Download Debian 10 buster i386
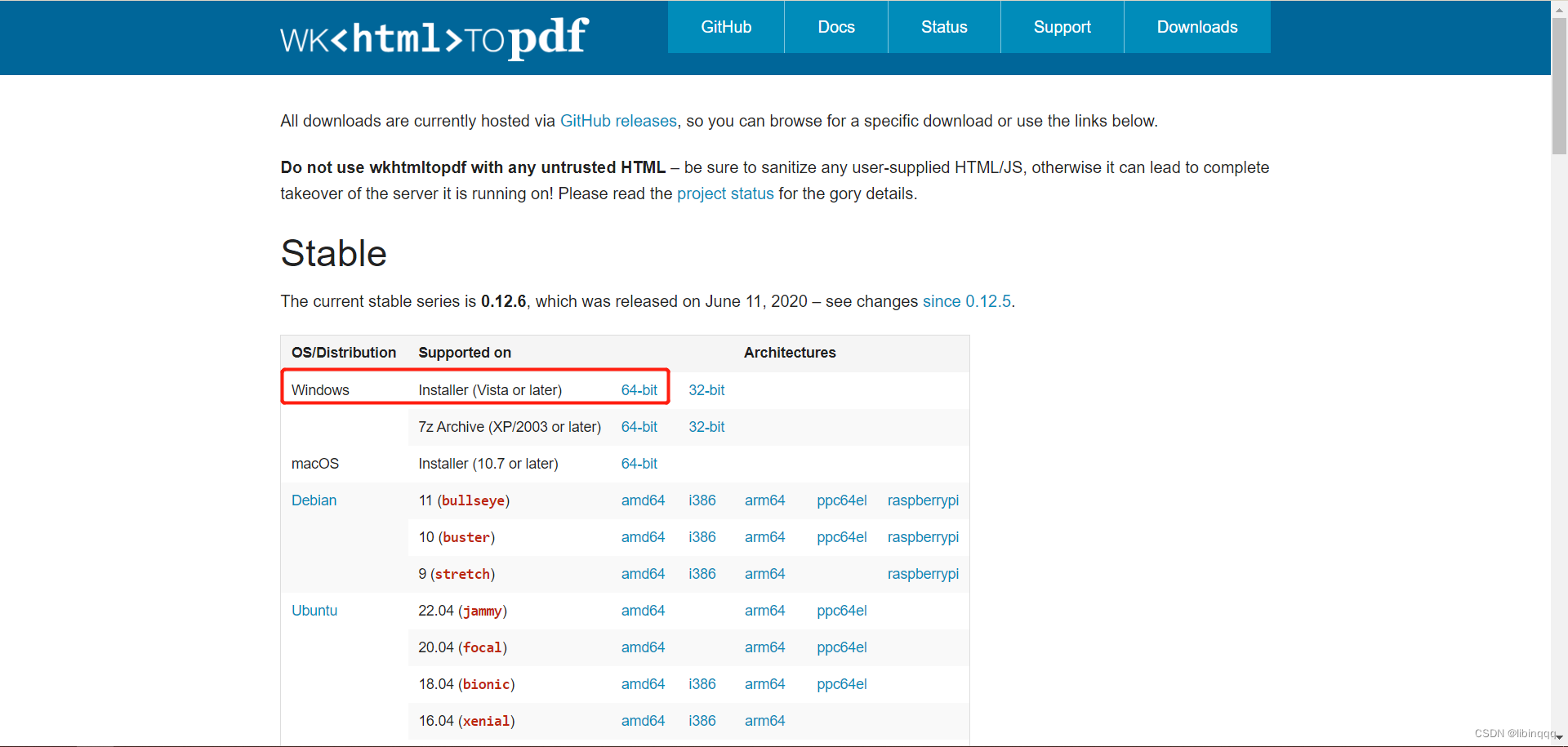 (702, 537)
